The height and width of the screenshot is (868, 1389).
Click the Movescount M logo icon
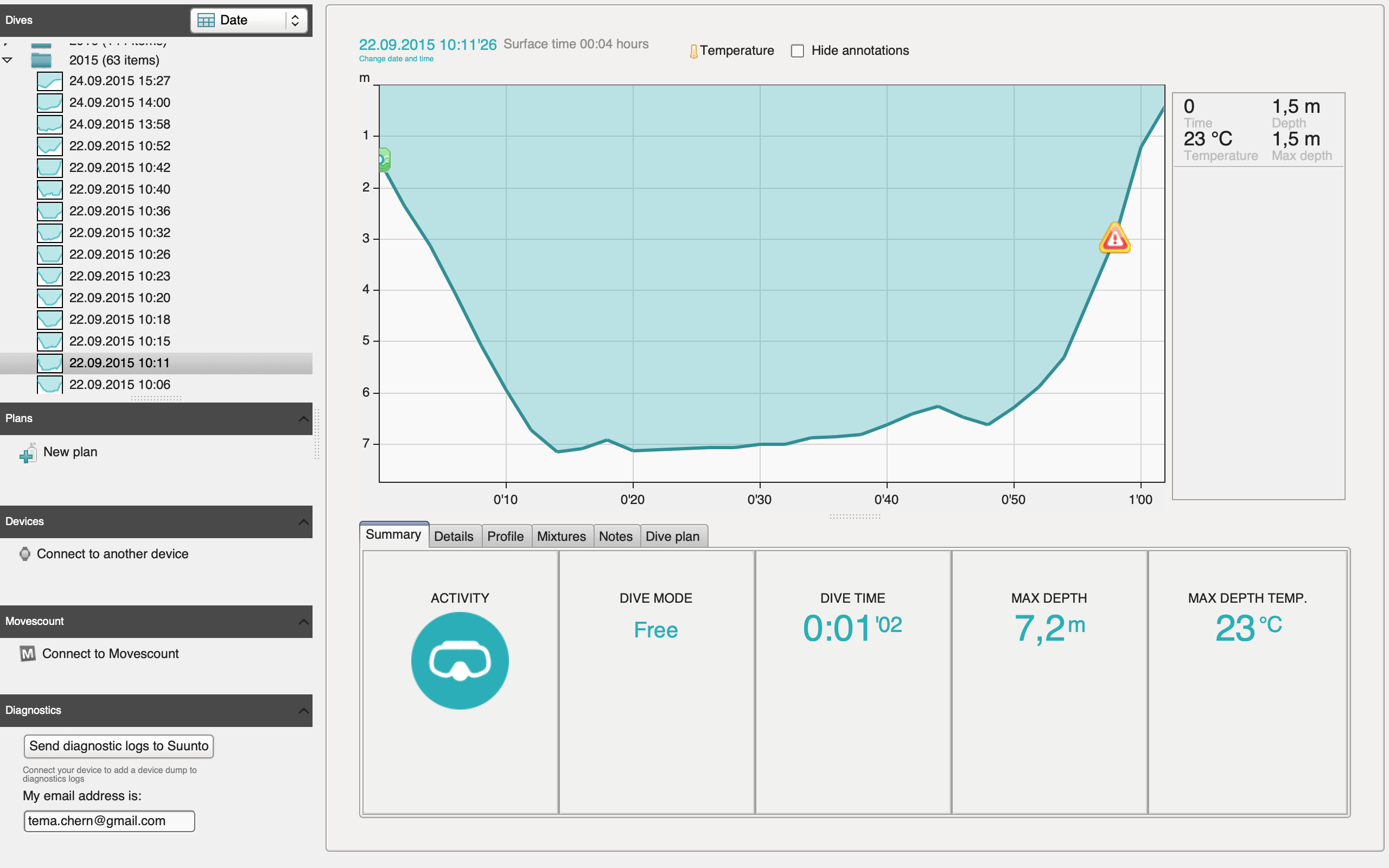tap(28, 654)
